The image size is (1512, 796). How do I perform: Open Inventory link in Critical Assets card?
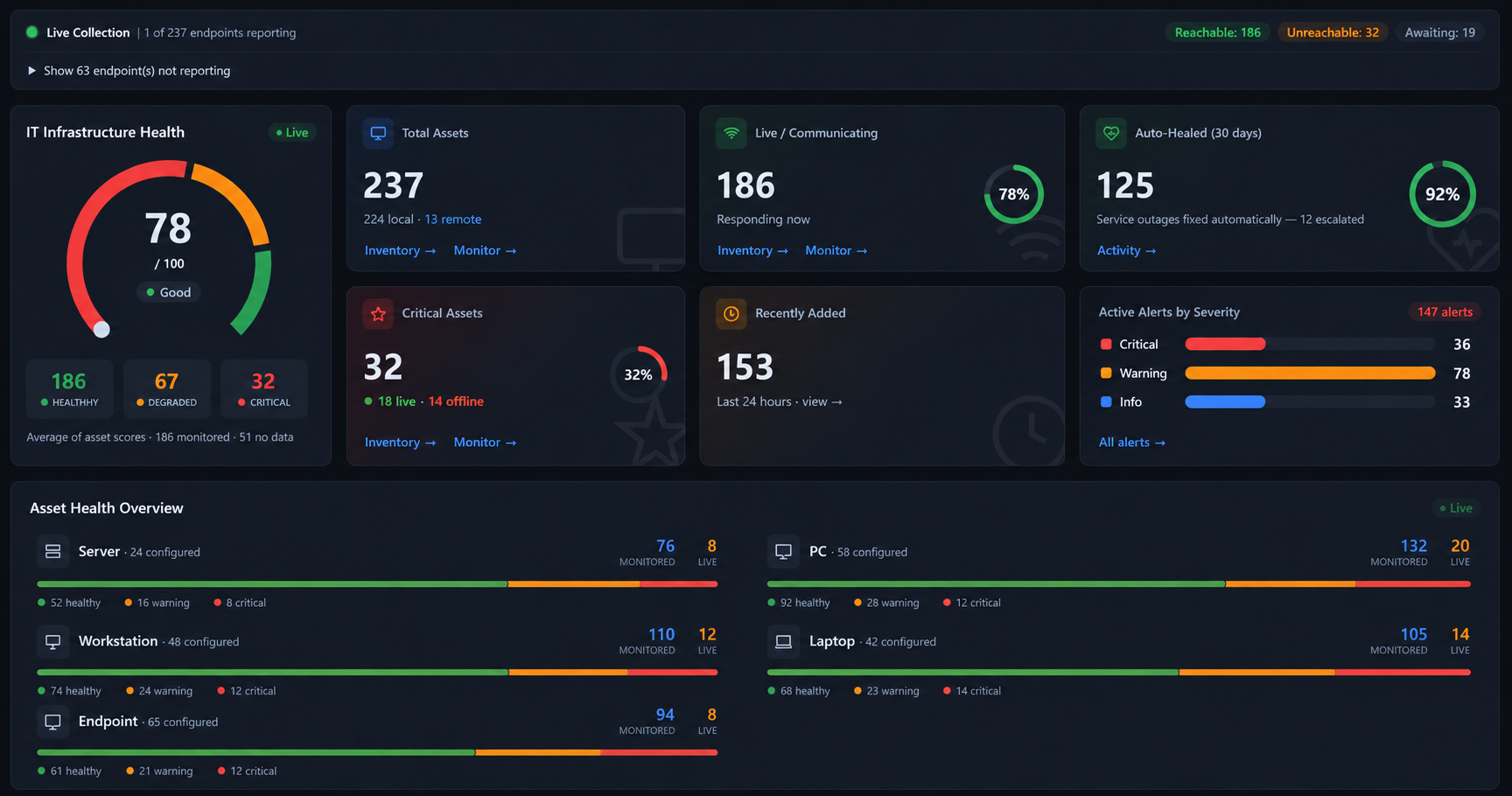point(400,443)
